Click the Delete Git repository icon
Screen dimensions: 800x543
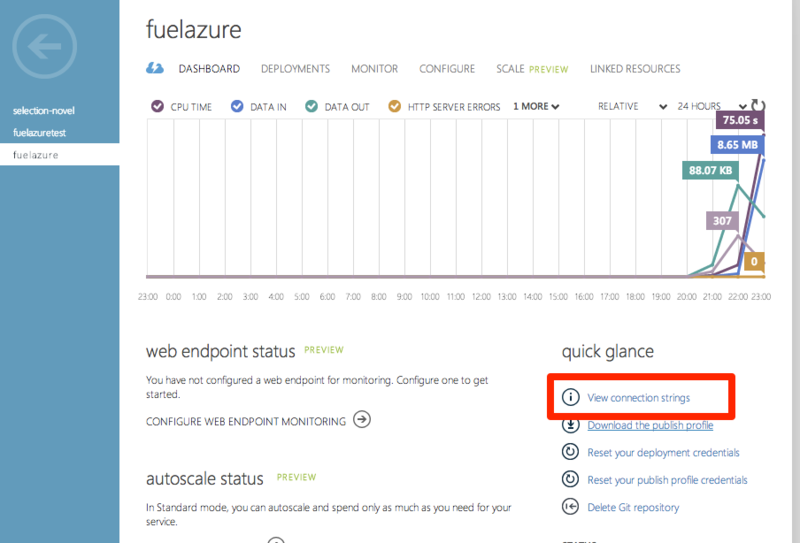click(x=570, y=506)
